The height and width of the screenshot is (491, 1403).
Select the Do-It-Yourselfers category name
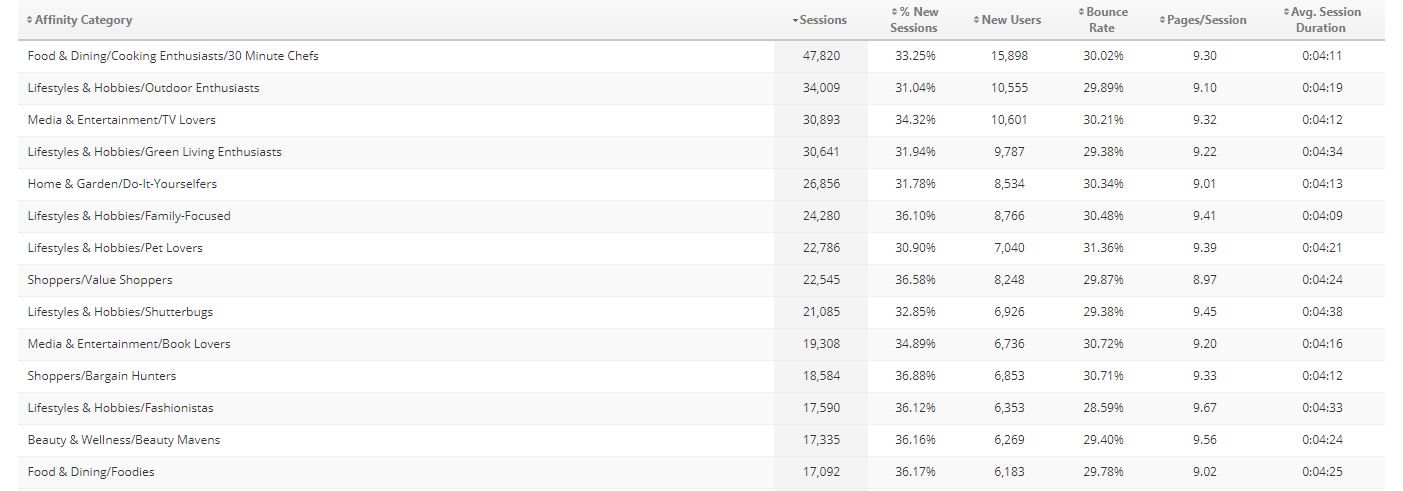coord(122,184)
